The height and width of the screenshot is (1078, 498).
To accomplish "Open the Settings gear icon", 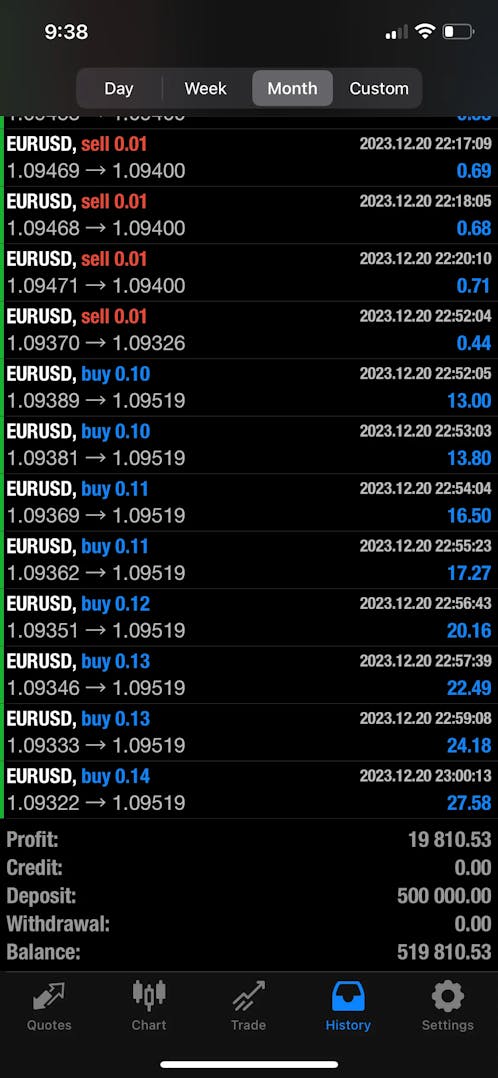I will pos(448,996).
